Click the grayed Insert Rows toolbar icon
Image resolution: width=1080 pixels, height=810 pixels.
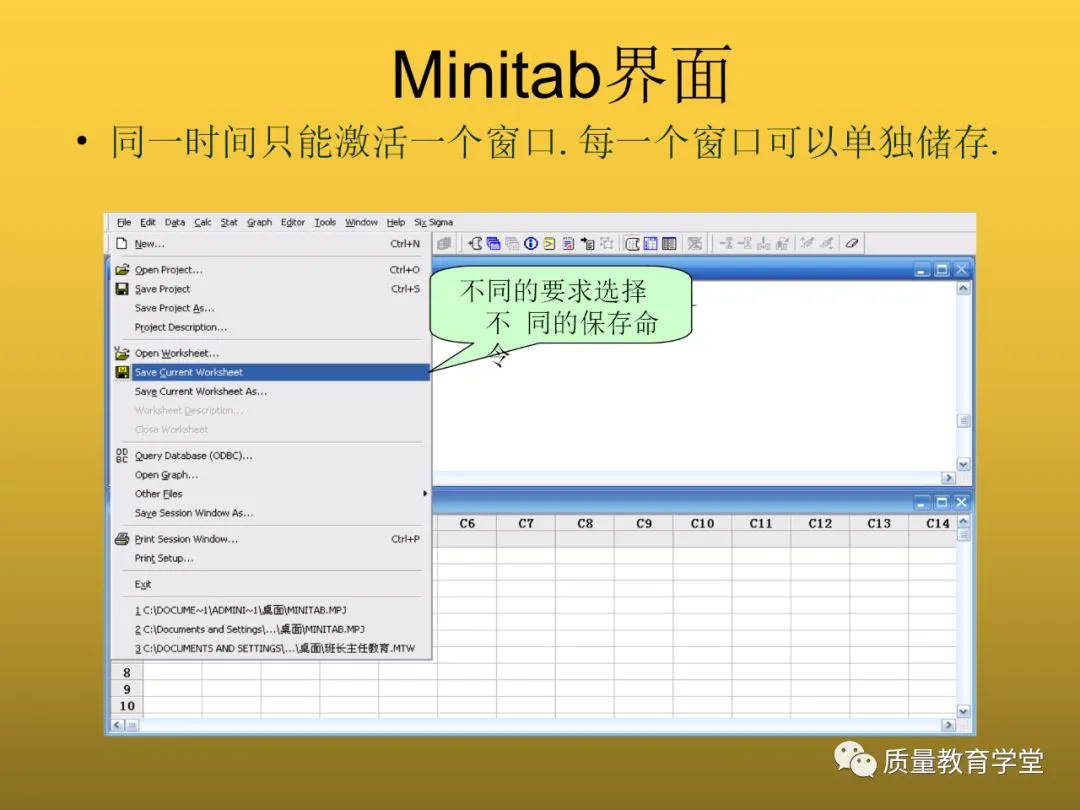(745, 243)
